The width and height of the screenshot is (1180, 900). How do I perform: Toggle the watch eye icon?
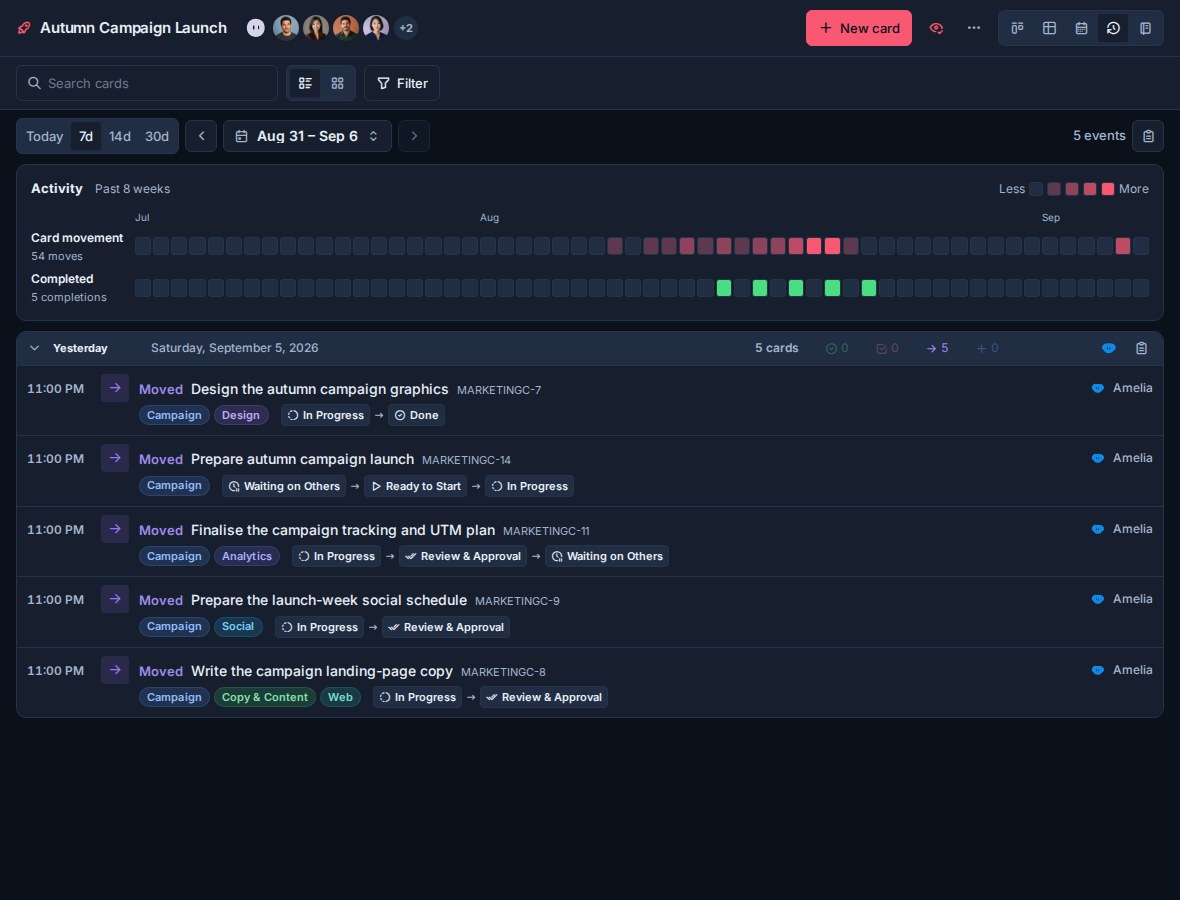pyautogui.click(x=936, y=28)
